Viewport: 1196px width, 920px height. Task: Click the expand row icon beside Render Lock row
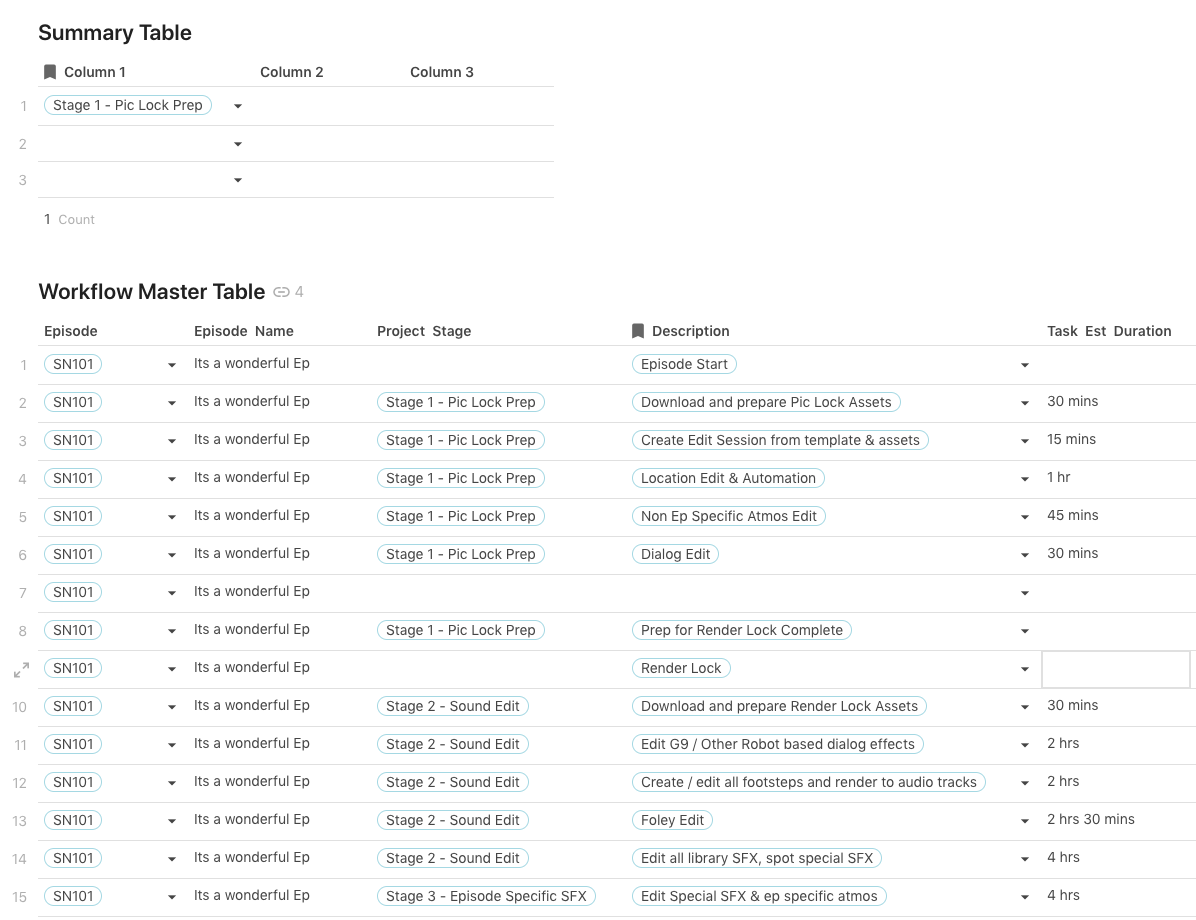tap(21, 670)
